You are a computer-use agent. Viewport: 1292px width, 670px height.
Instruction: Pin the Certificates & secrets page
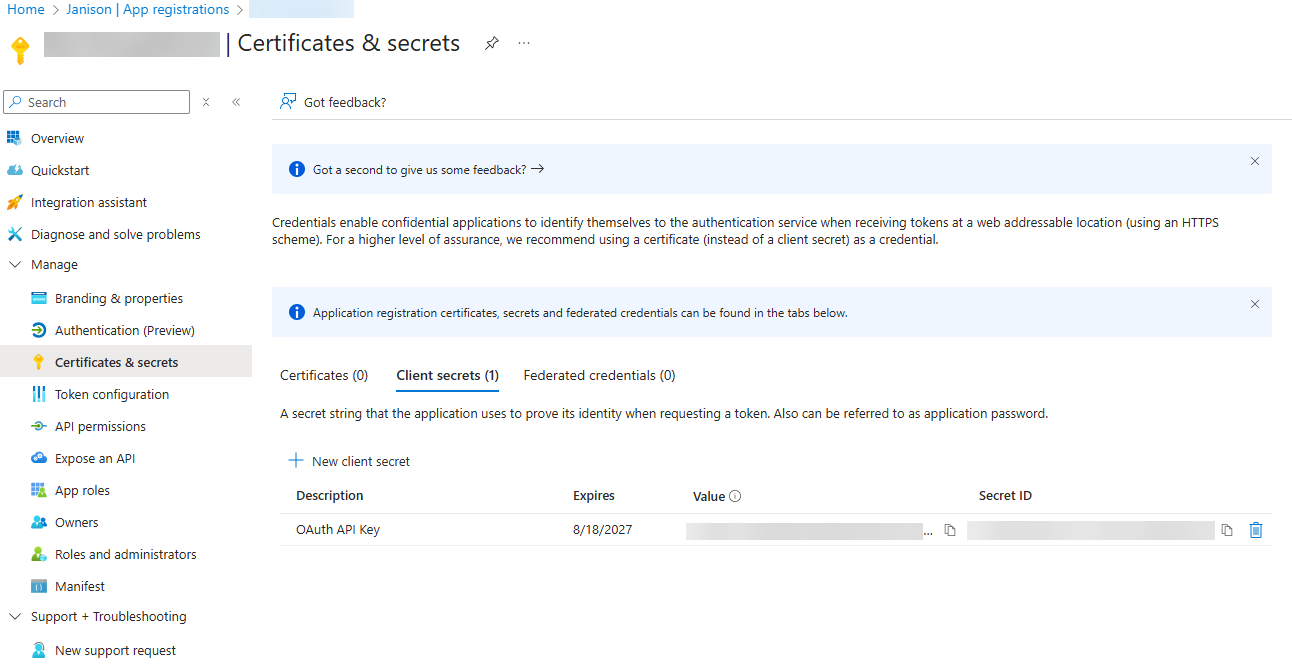tap(491, 44)
